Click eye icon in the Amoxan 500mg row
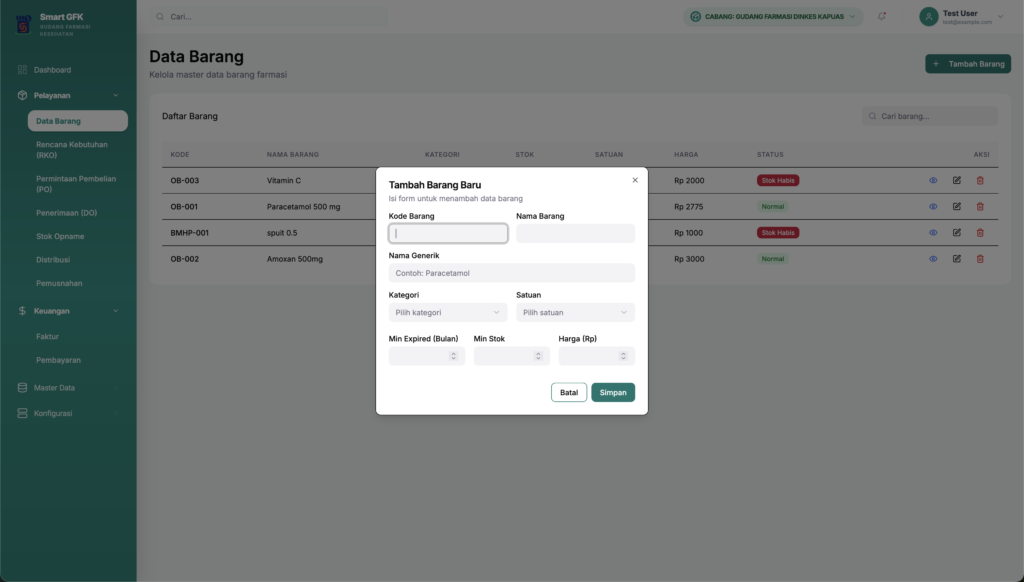The width and height of the screenshot is (1024, 582). pos(933,258)
